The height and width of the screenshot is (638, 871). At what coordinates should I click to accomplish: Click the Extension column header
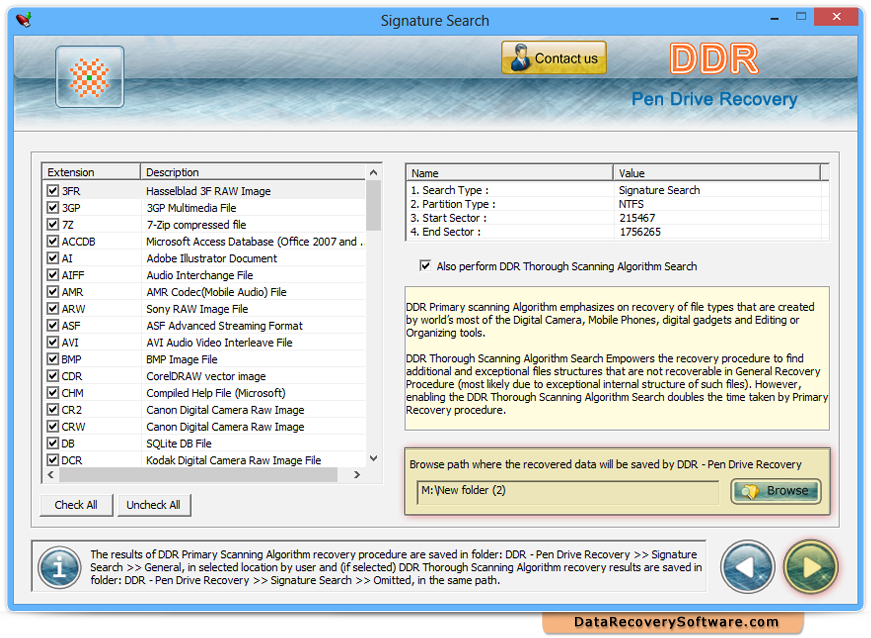[x=91, y=172]
